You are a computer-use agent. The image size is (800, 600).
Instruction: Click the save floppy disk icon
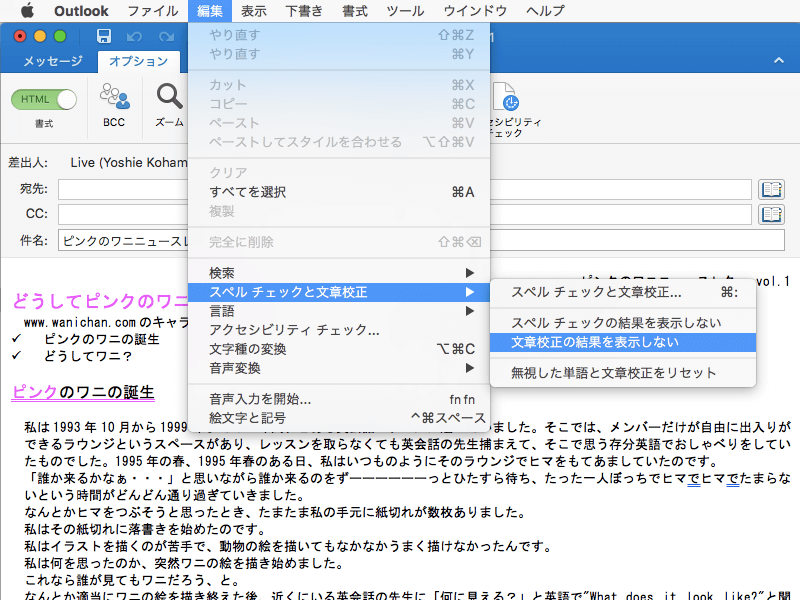click(104, 36)
